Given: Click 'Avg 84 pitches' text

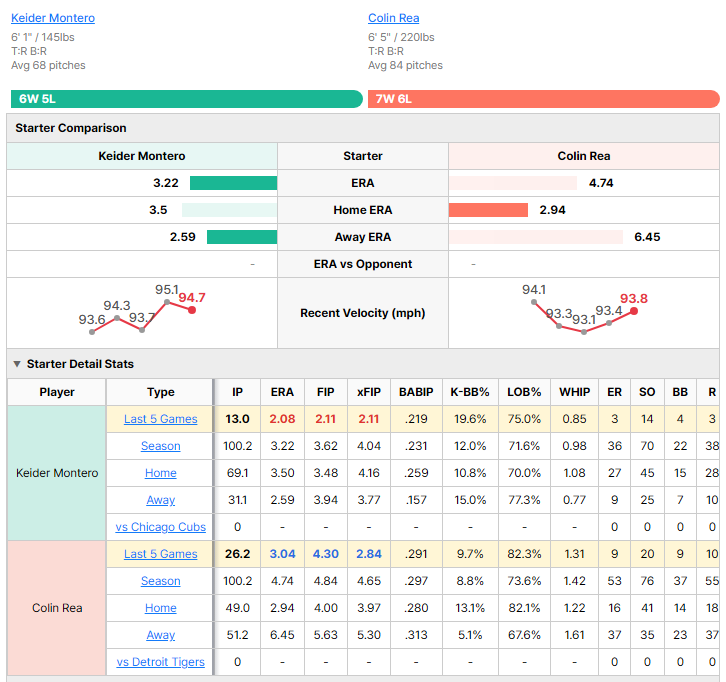Looking at the screenshot, I should [405, 65].
